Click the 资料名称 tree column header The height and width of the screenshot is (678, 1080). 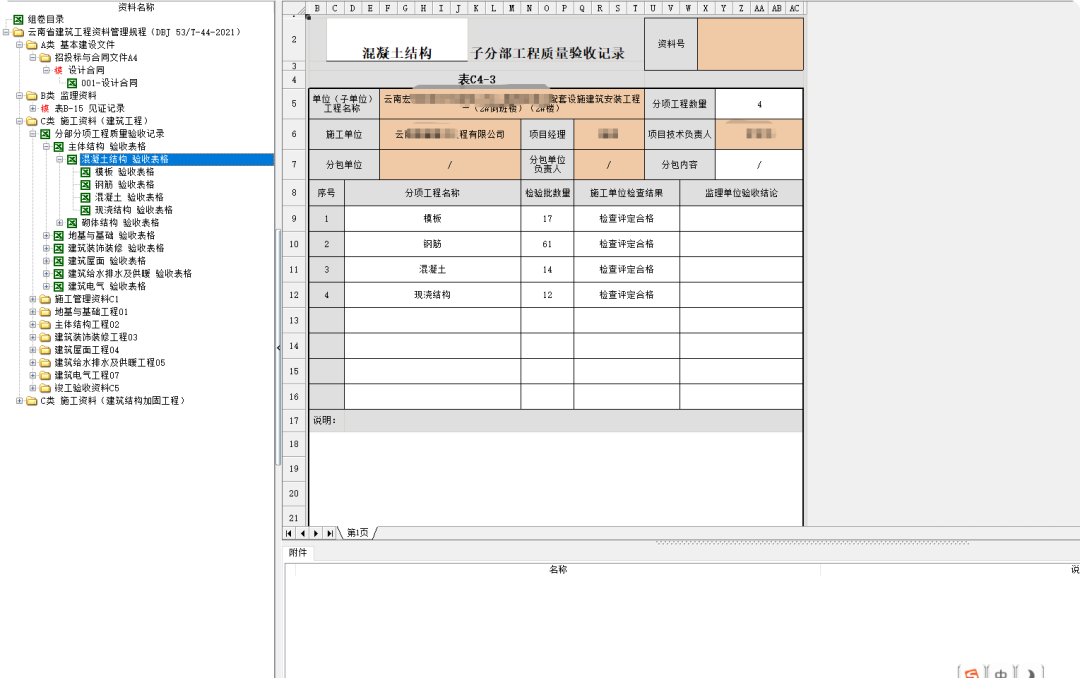coord(136,8)
